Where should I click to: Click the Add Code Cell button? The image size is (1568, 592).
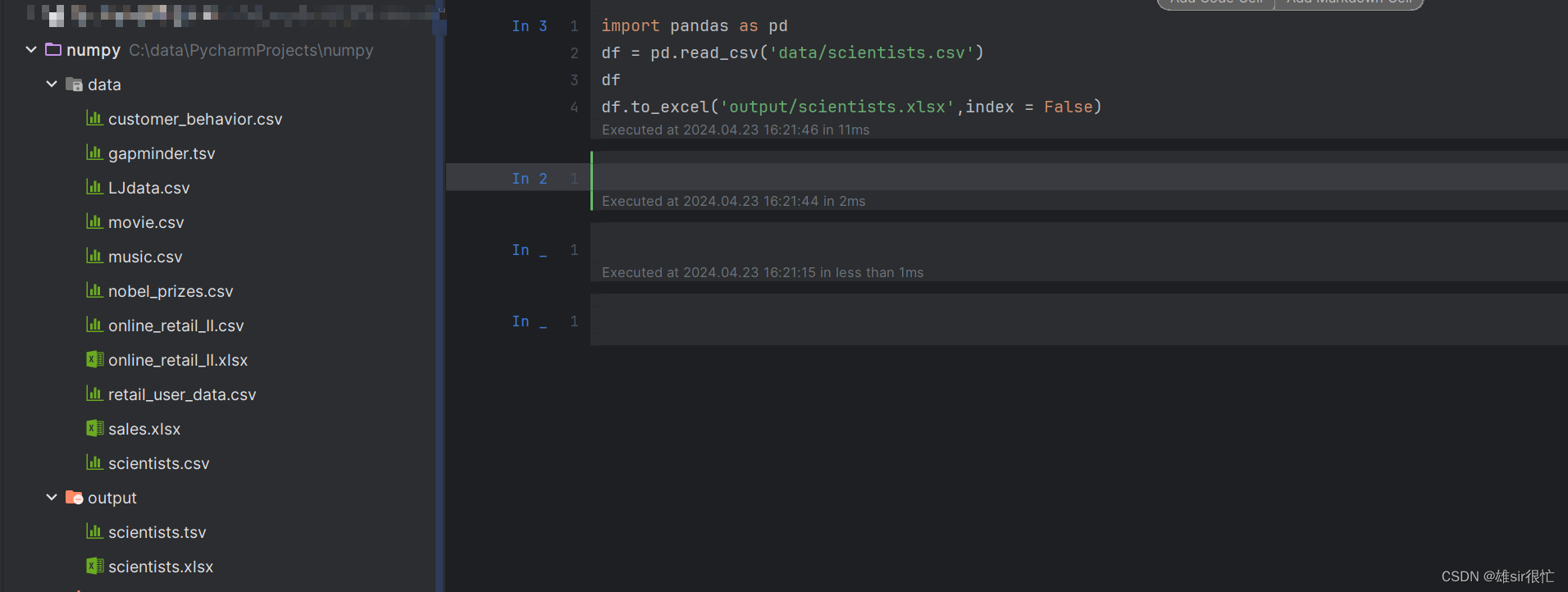(1216, 3)
